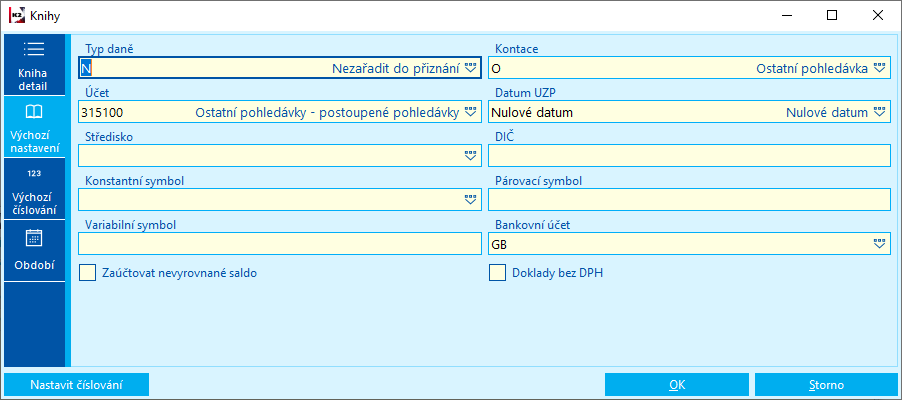Check the Doklady bez DPH box

point(497,273)
